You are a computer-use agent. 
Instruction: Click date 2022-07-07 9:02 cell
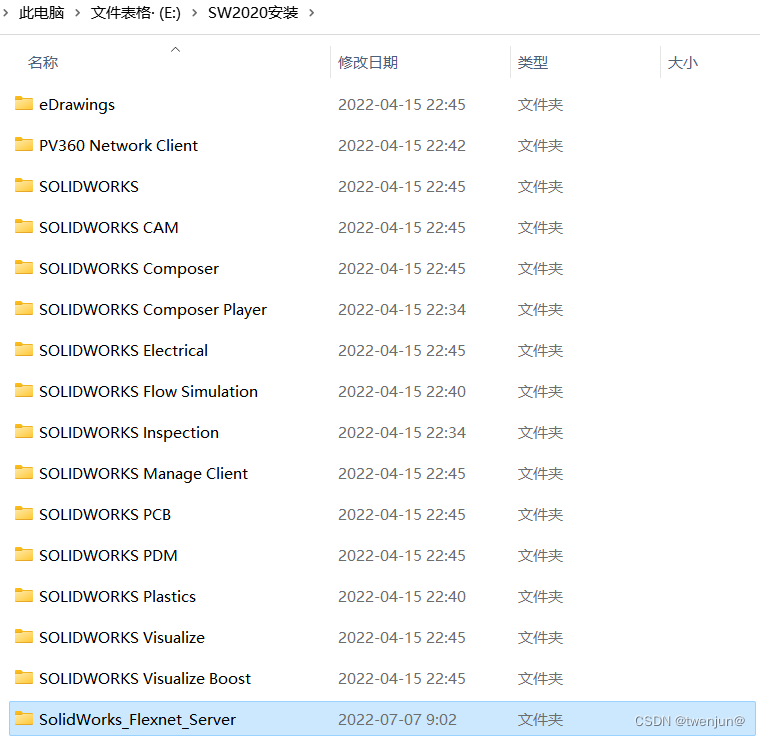(x=397, y=720)
